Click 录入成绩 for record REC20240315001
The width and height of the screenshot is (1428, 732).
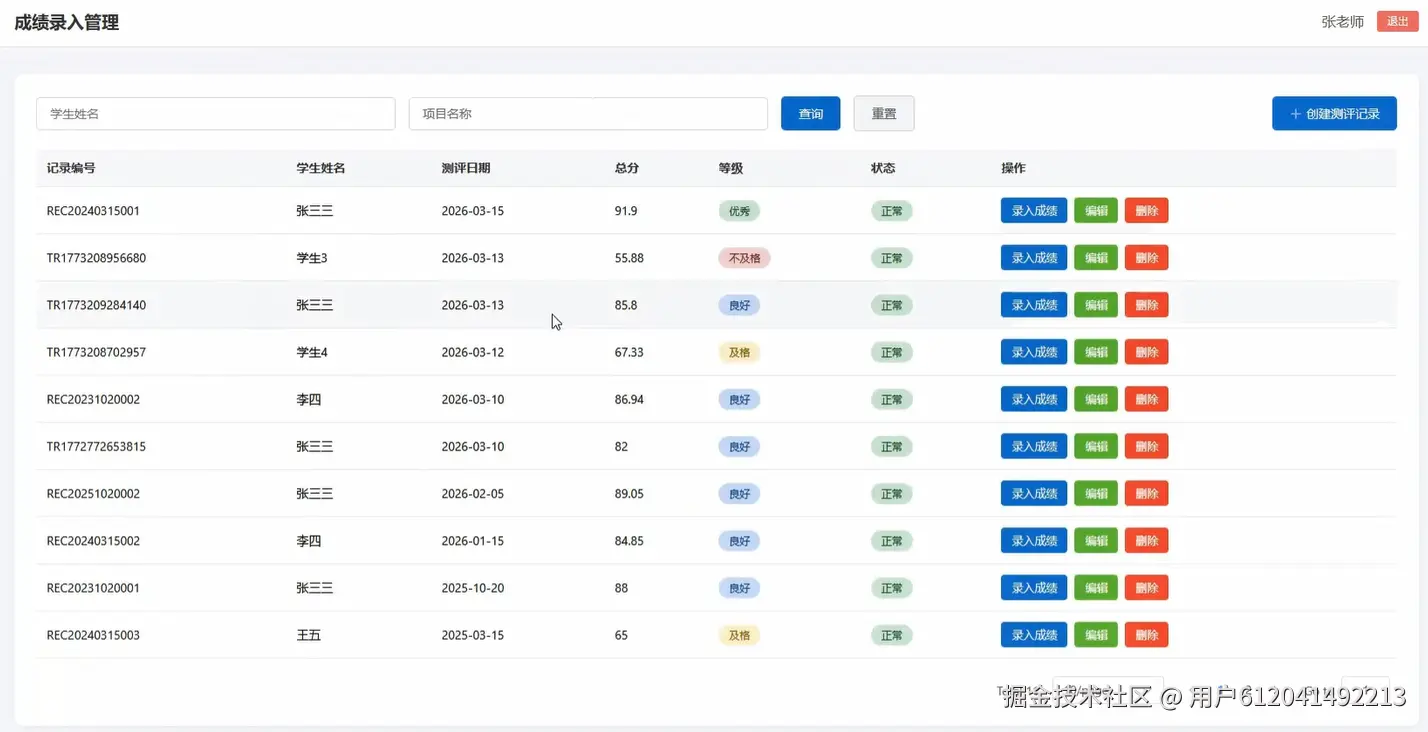click(1034, 211)
